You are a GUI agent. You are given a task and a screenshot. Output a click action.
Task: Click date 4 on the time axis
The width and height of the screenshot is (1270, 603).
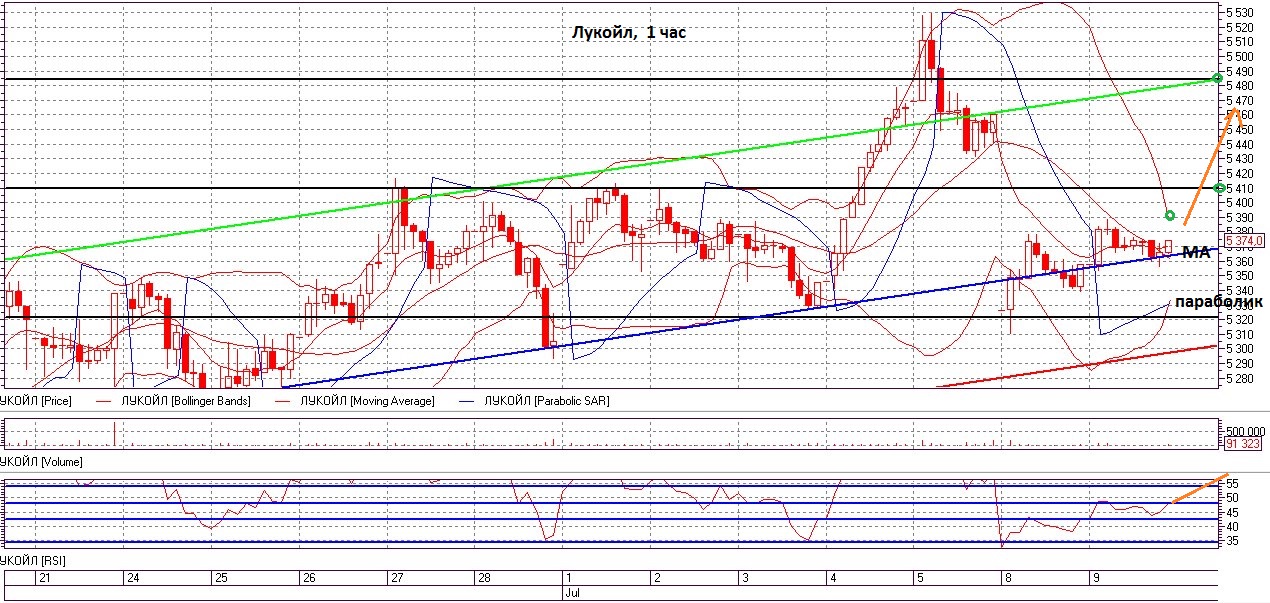[833, 578]
